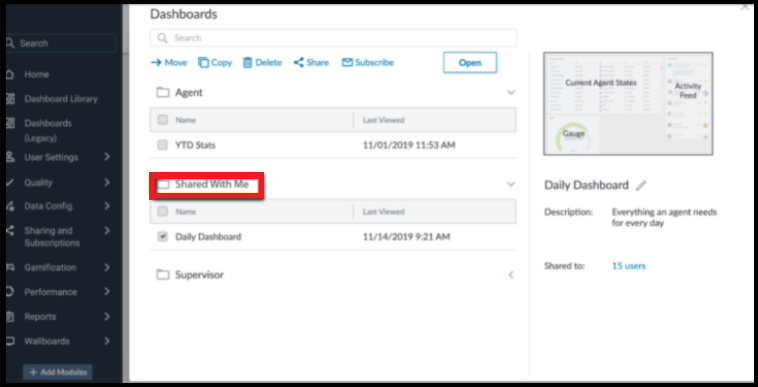
Task: Expand Data Config. submenu arrow
Action: [107, 206]
